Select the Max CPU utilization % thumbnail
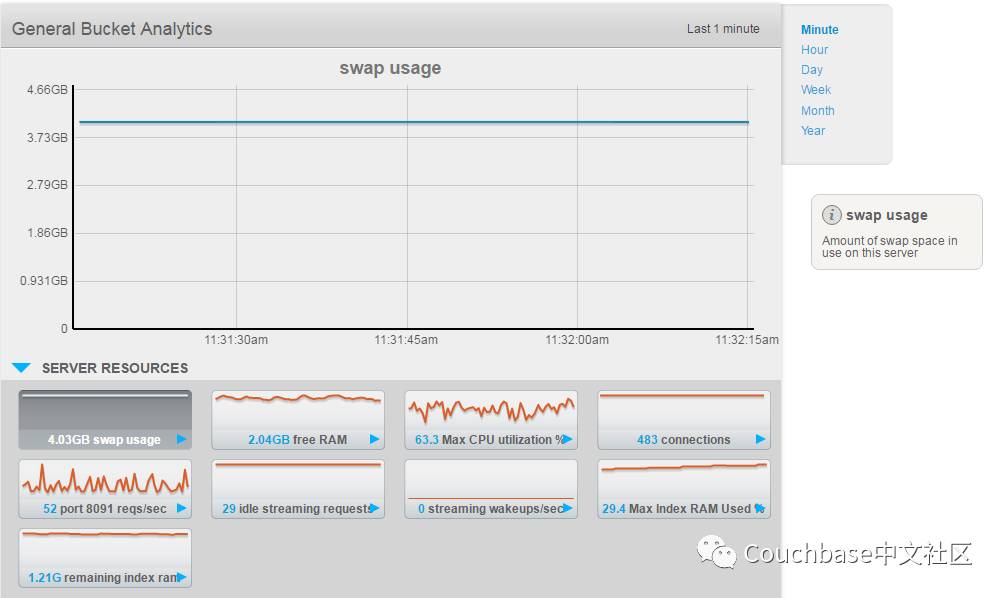This screenshot has width=1005, height=598. [491, 420]
